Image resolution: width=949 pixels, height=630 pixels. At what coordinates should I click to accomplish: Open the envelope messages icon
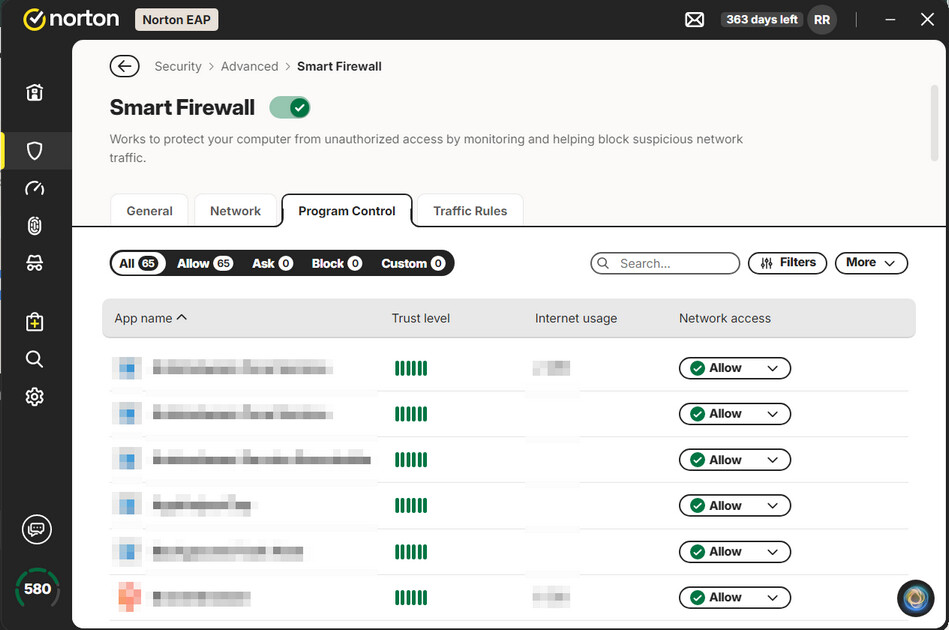694,20
